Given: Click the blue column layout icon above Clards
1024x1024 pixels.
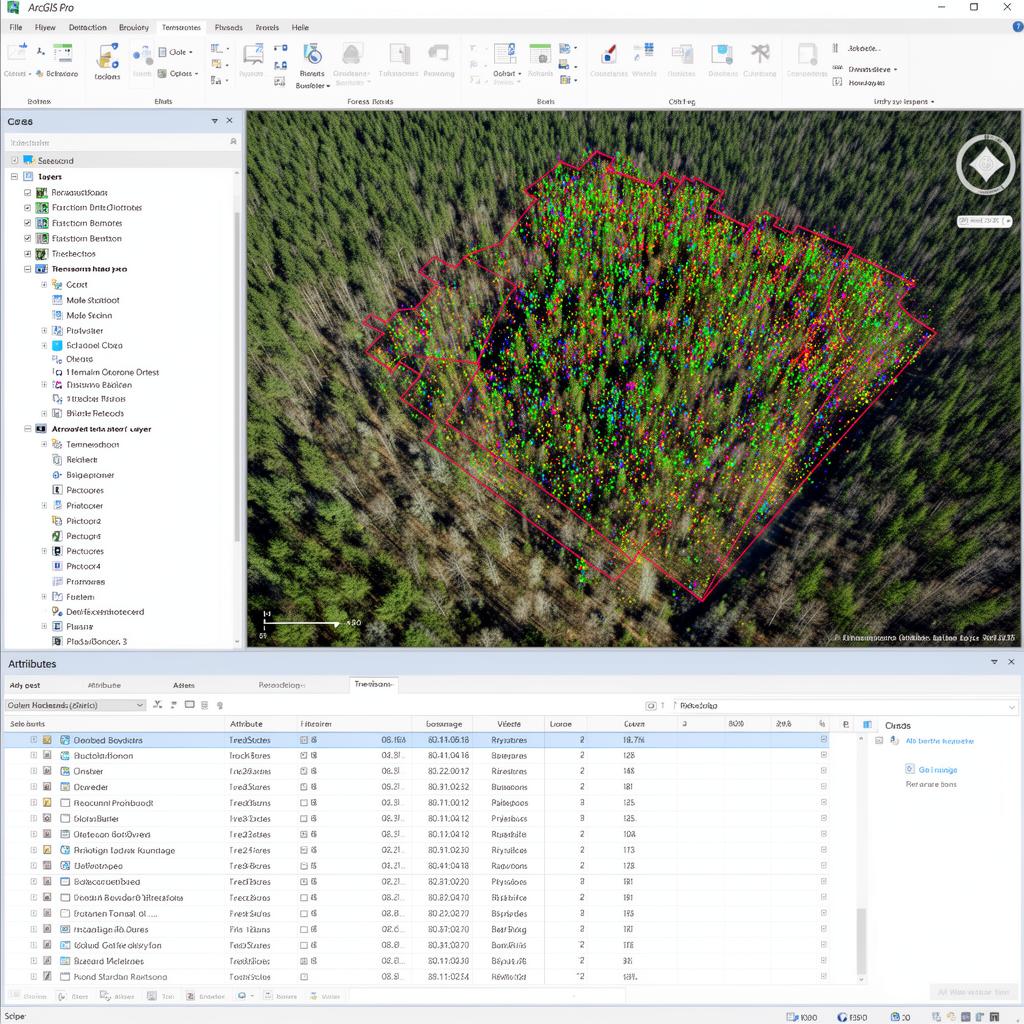Looking at the screenshot, I should click(x=867, y=724).
